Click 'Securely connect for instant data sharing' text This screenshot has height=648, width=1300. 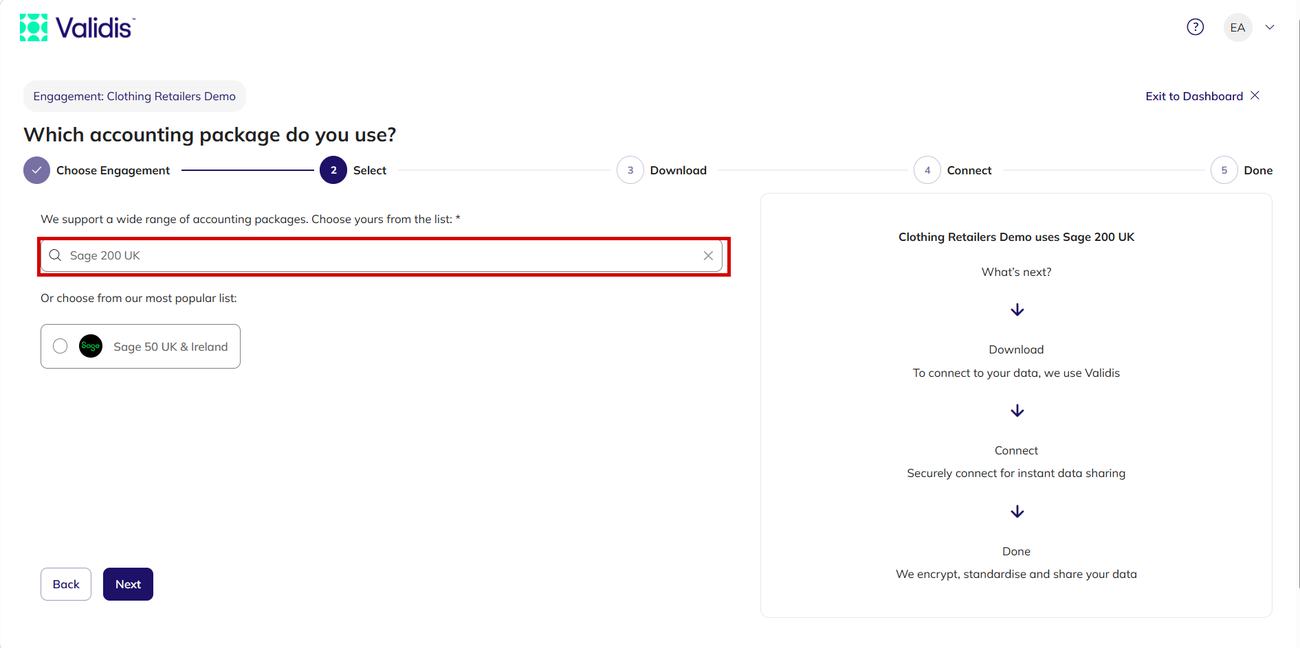coord(1016,473)
